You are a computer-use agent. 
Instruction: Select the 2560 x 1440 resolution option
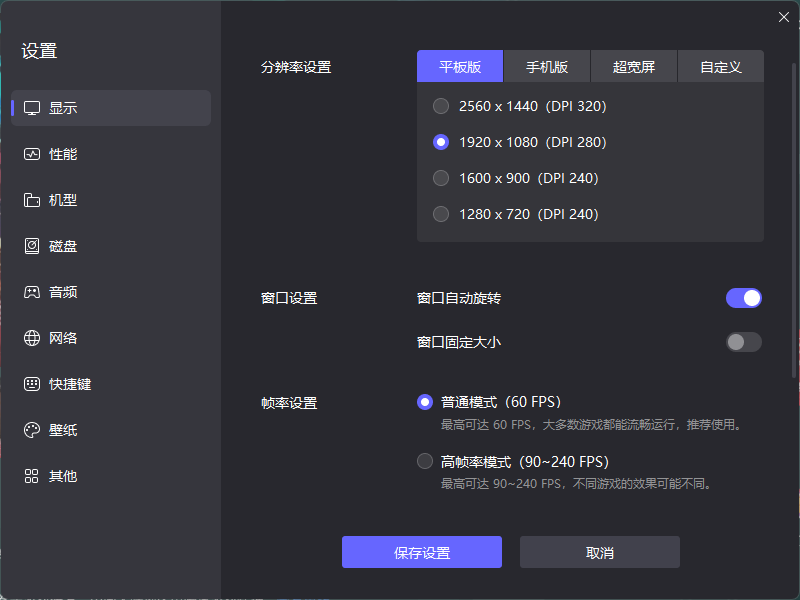441,106
